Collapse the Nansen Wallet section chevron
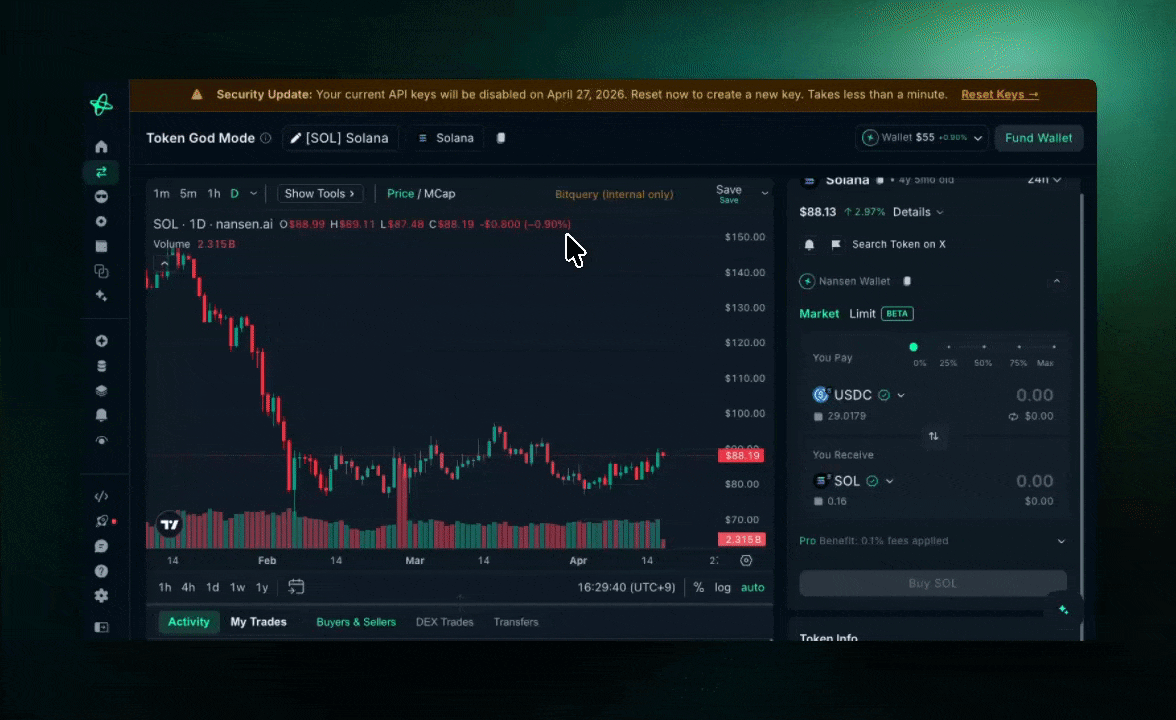The width and height of the screenshot is (1176, 720). coord(1056,281)
